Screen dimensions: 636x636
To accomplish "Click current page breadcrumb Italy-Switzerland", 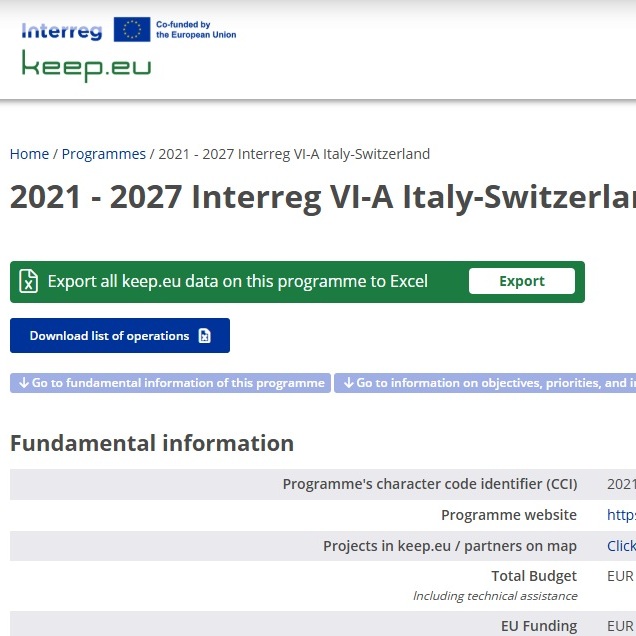I will pyautogui.click(x=294, y=154).
